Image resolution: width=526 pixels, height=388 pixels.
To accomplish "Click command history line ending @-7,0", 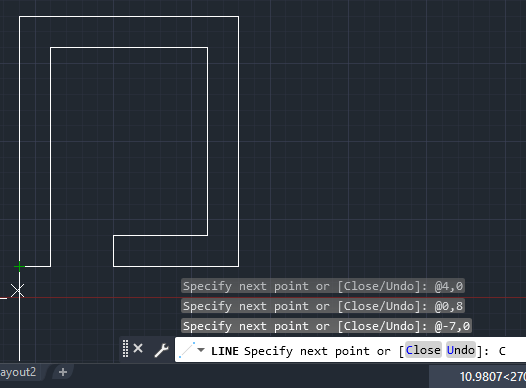I will coord(326,326).
